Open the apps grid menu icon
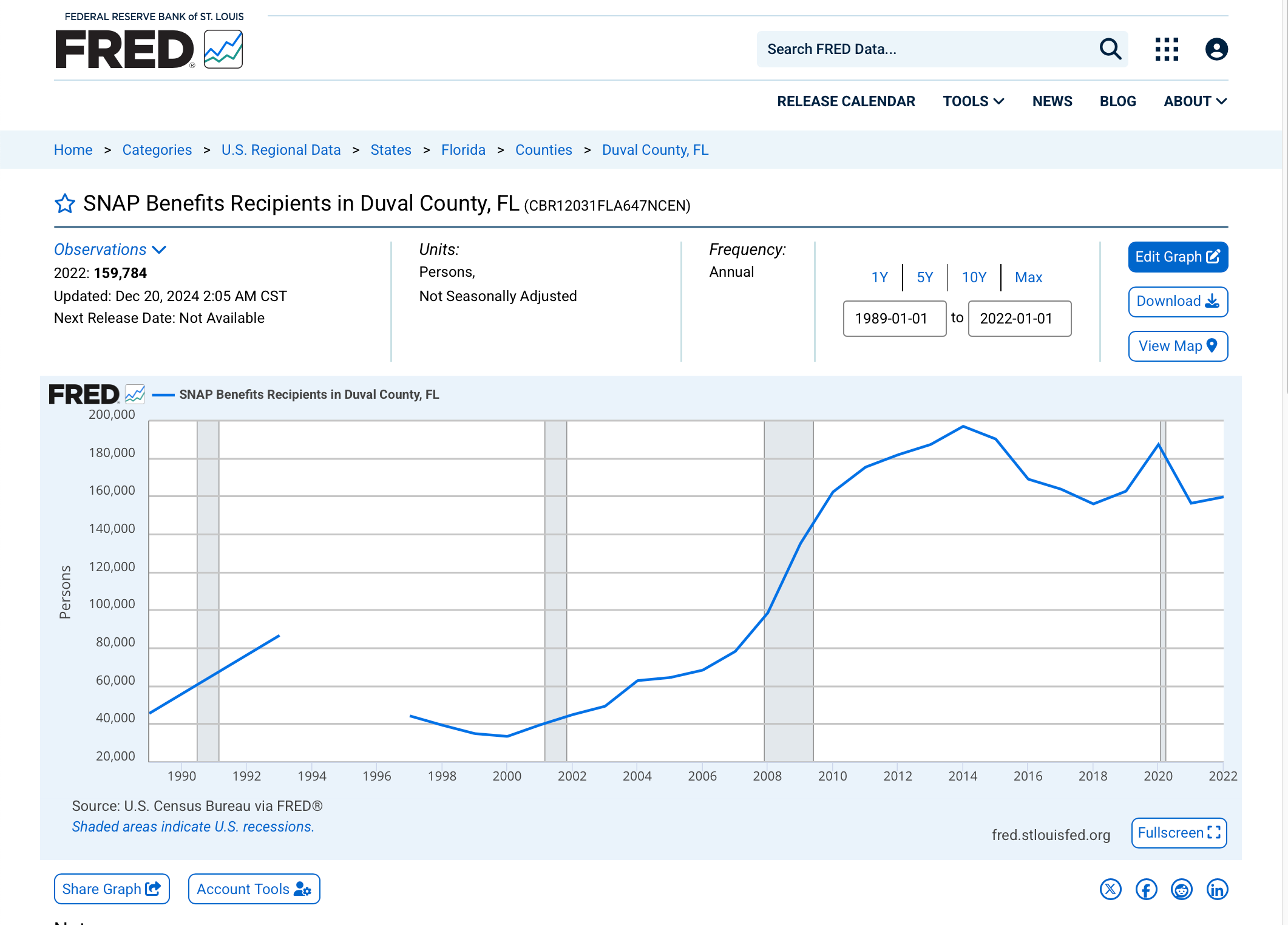1288x925 pixels. (x=1166, y=49)
